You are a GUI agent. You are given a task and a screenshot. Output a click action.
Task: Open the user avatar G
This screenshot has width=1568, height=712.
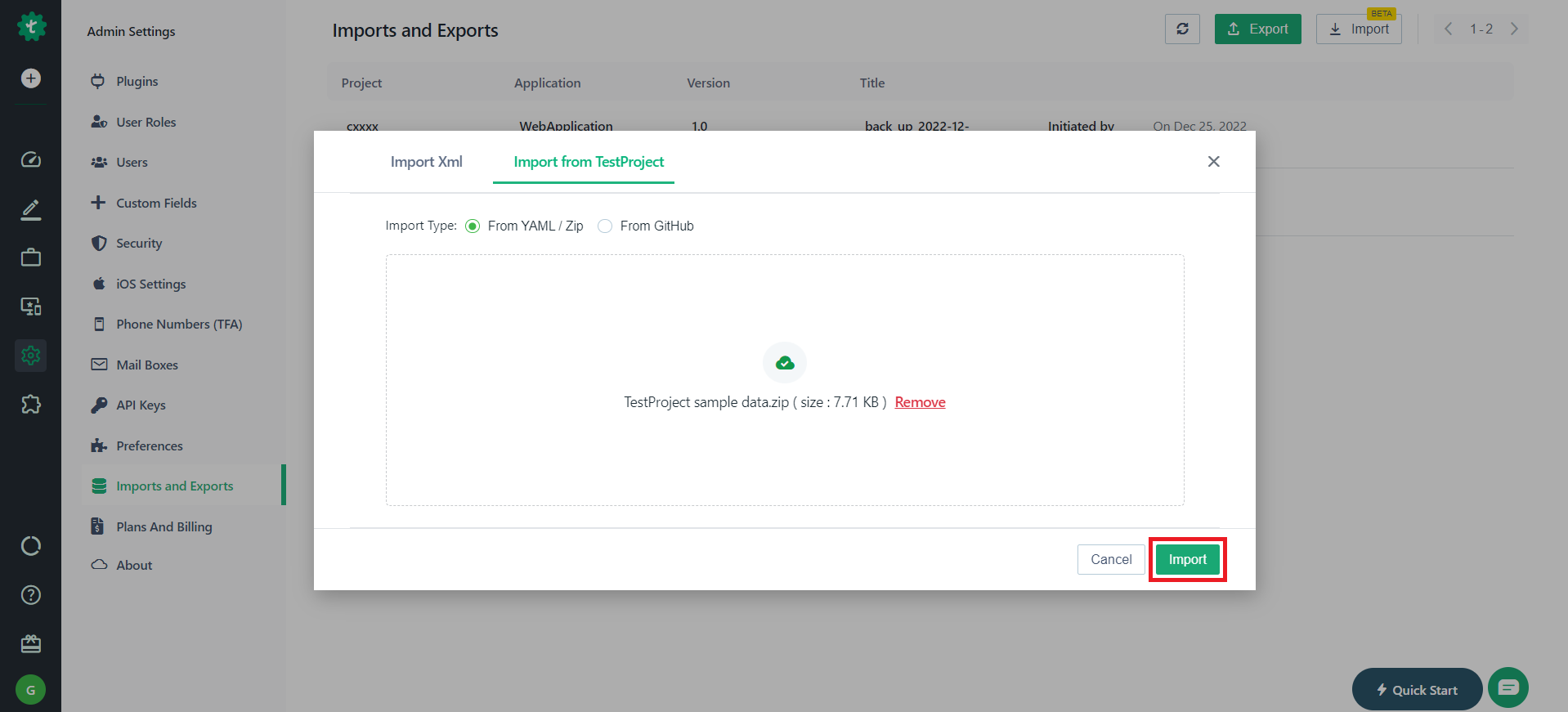pyautogui.click(x=31, y=690)
